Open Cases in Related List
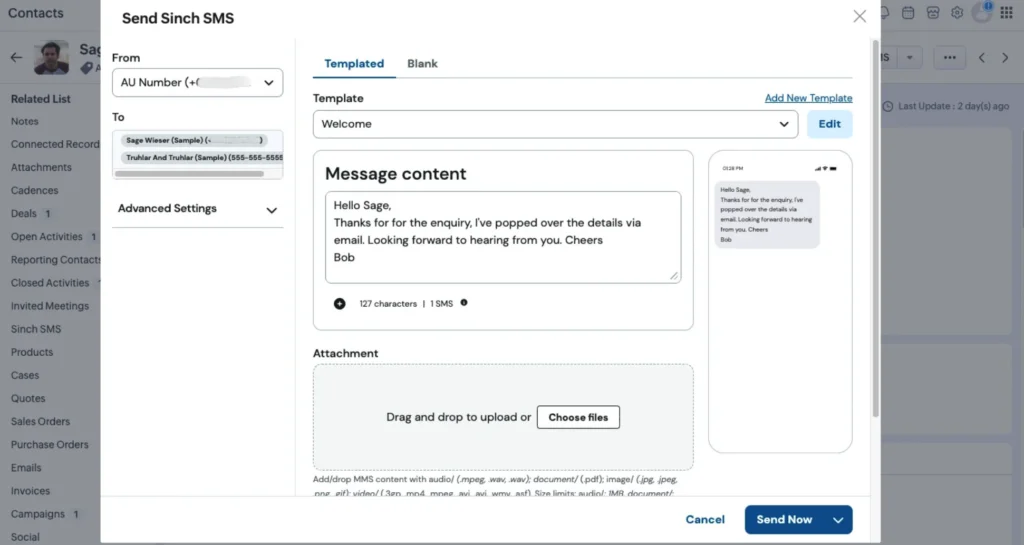 [x=25, y=375]
